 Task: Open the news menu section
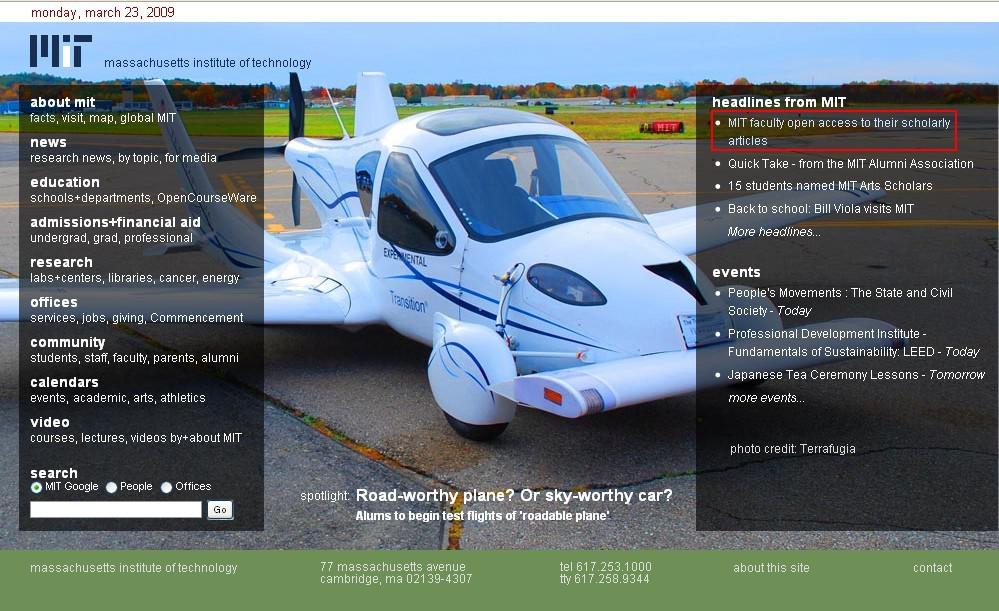pos(48,142)
